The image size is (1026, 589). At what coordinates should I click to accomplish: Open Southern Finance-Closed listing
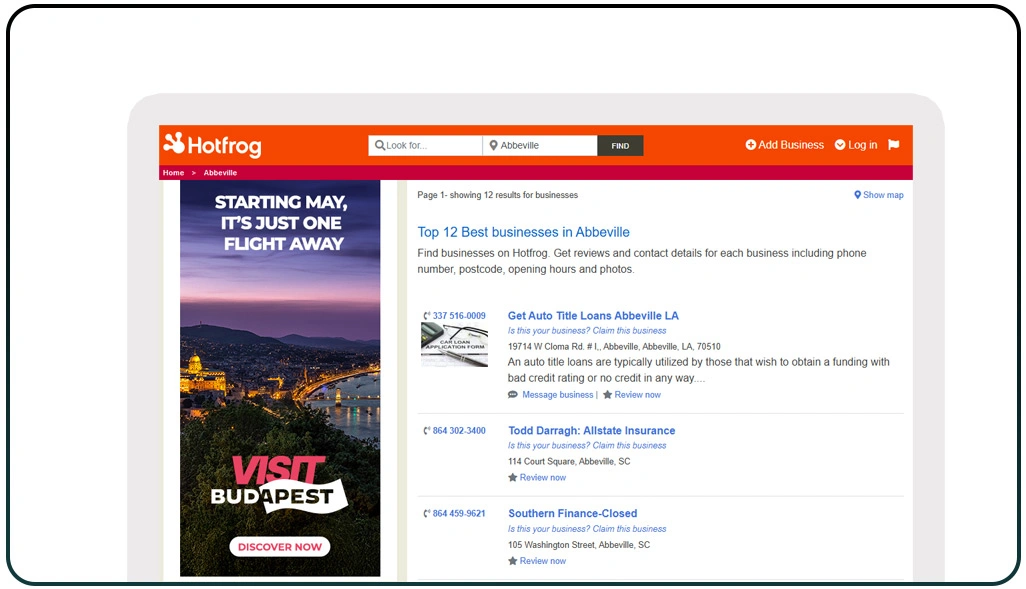(x=573, y=514)
